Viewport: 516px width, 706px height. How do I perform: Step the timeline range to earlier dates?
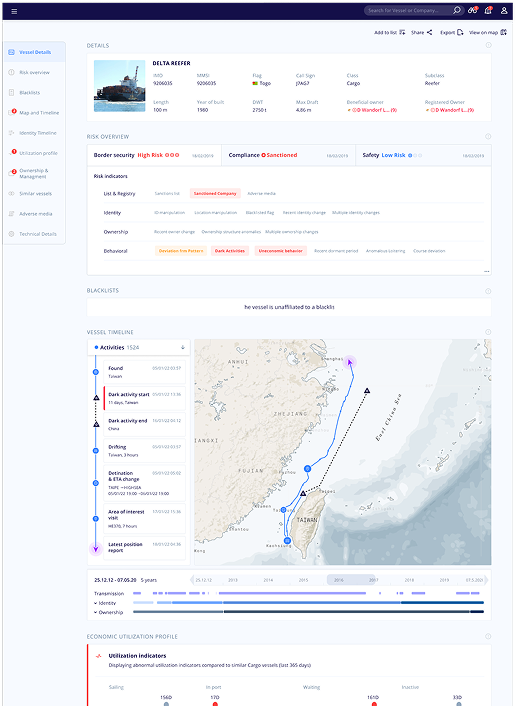[x=192, y=580]
